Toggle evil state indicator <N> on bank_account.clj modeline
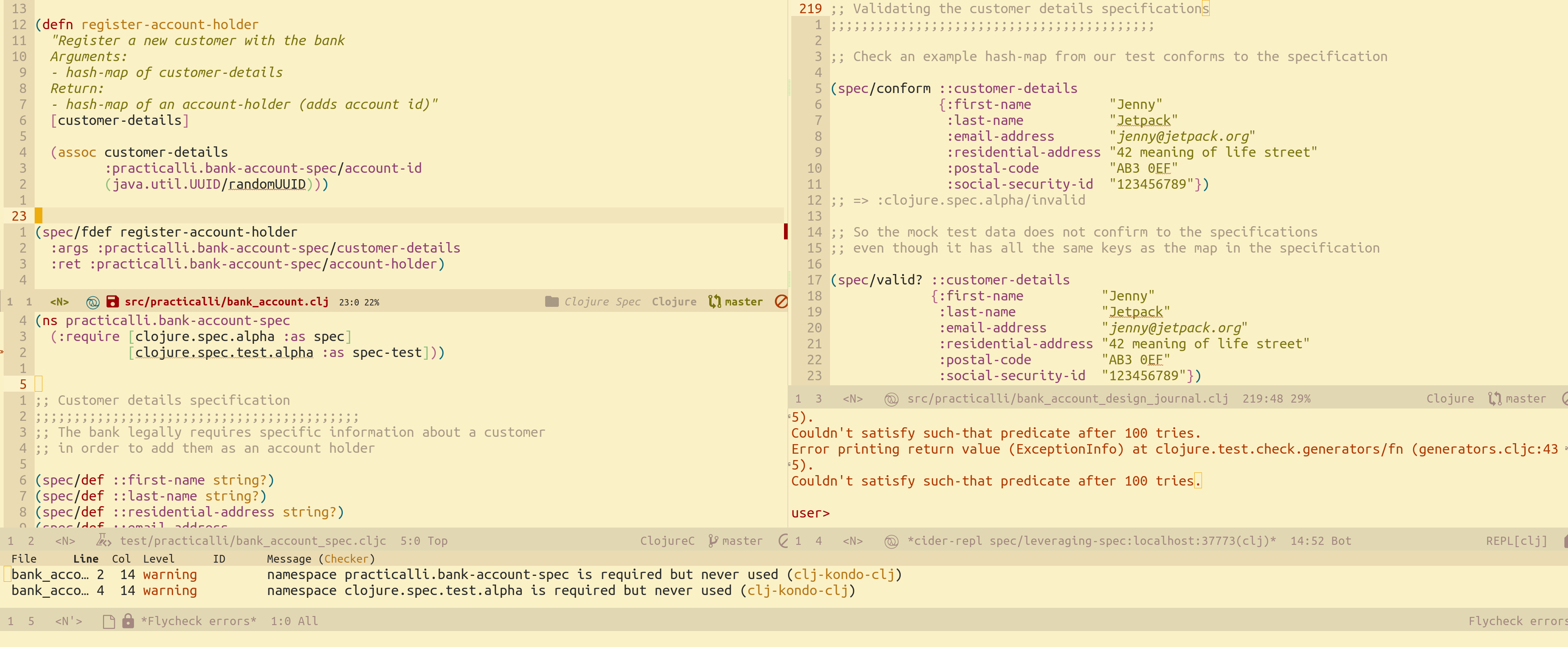Viewport: 1568px width, 647px height. point(59,302)
